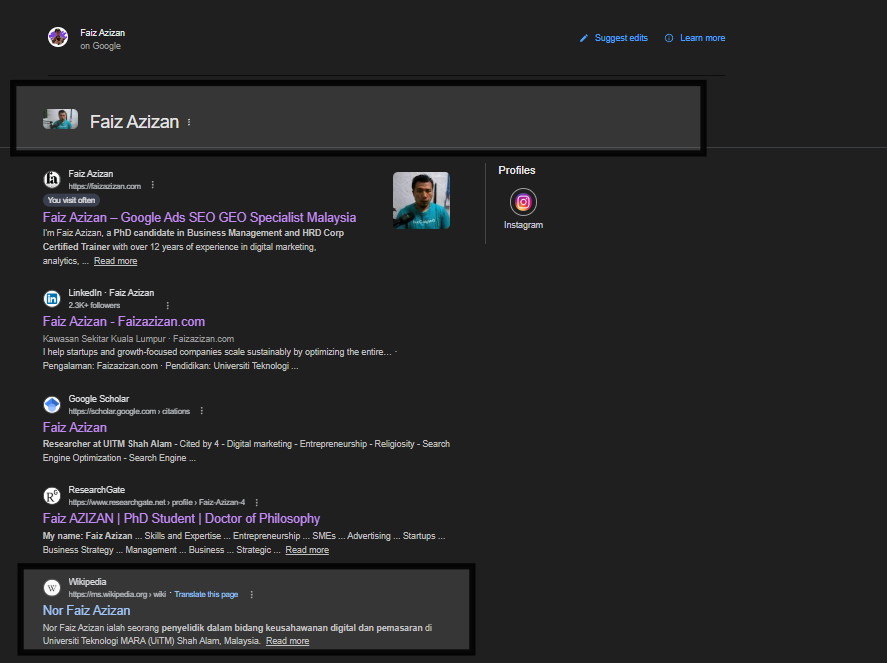Click the info icon beside Learn more
The height and width of the screenshot is (663, 887).
pyautogui.click(x=667, y=37)
